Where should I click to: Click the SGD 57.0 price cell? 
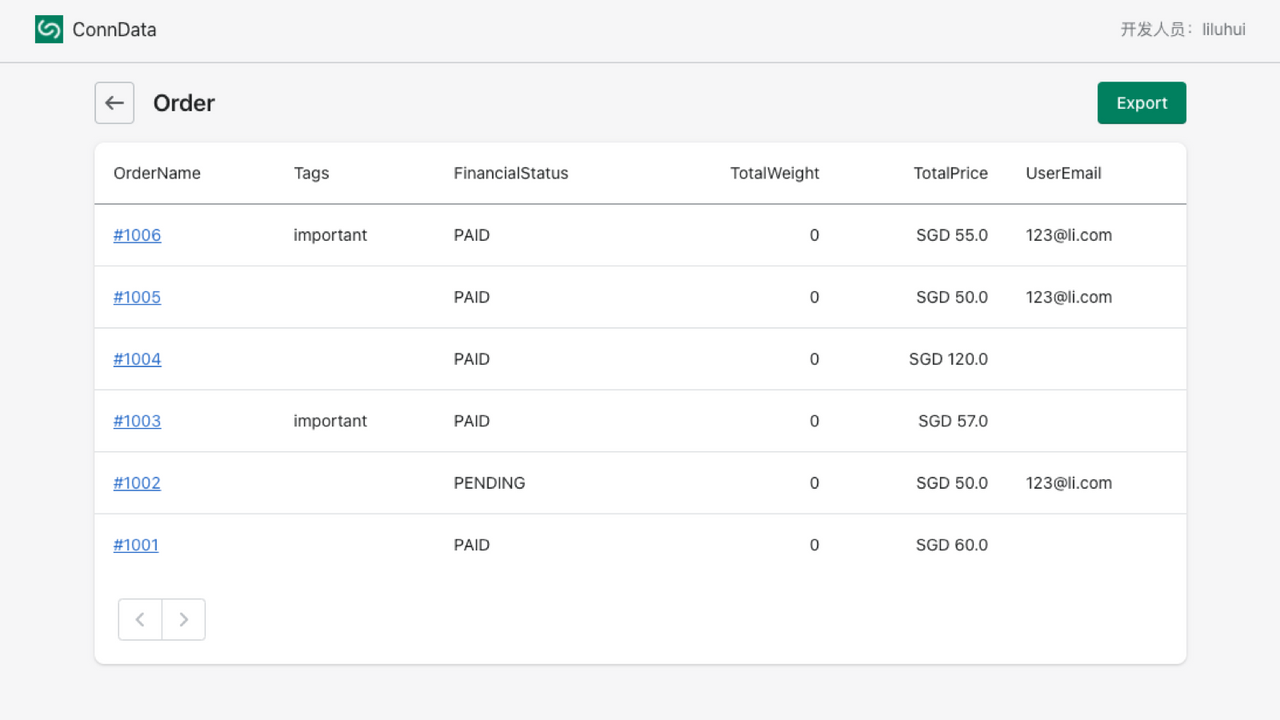click(953, 421)
